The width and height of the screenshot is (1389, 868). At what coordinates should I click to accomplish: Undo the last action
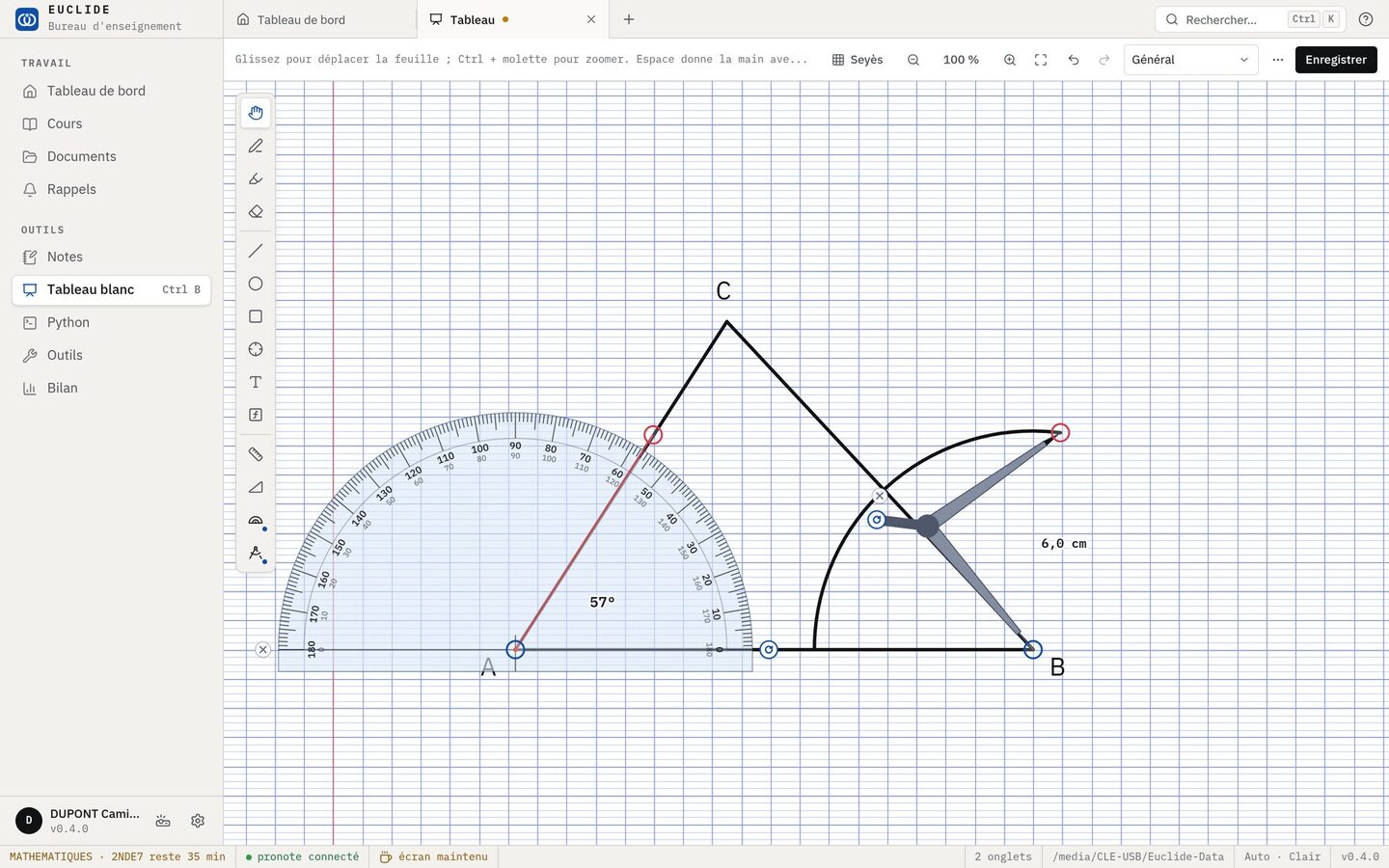point(1074,60)
